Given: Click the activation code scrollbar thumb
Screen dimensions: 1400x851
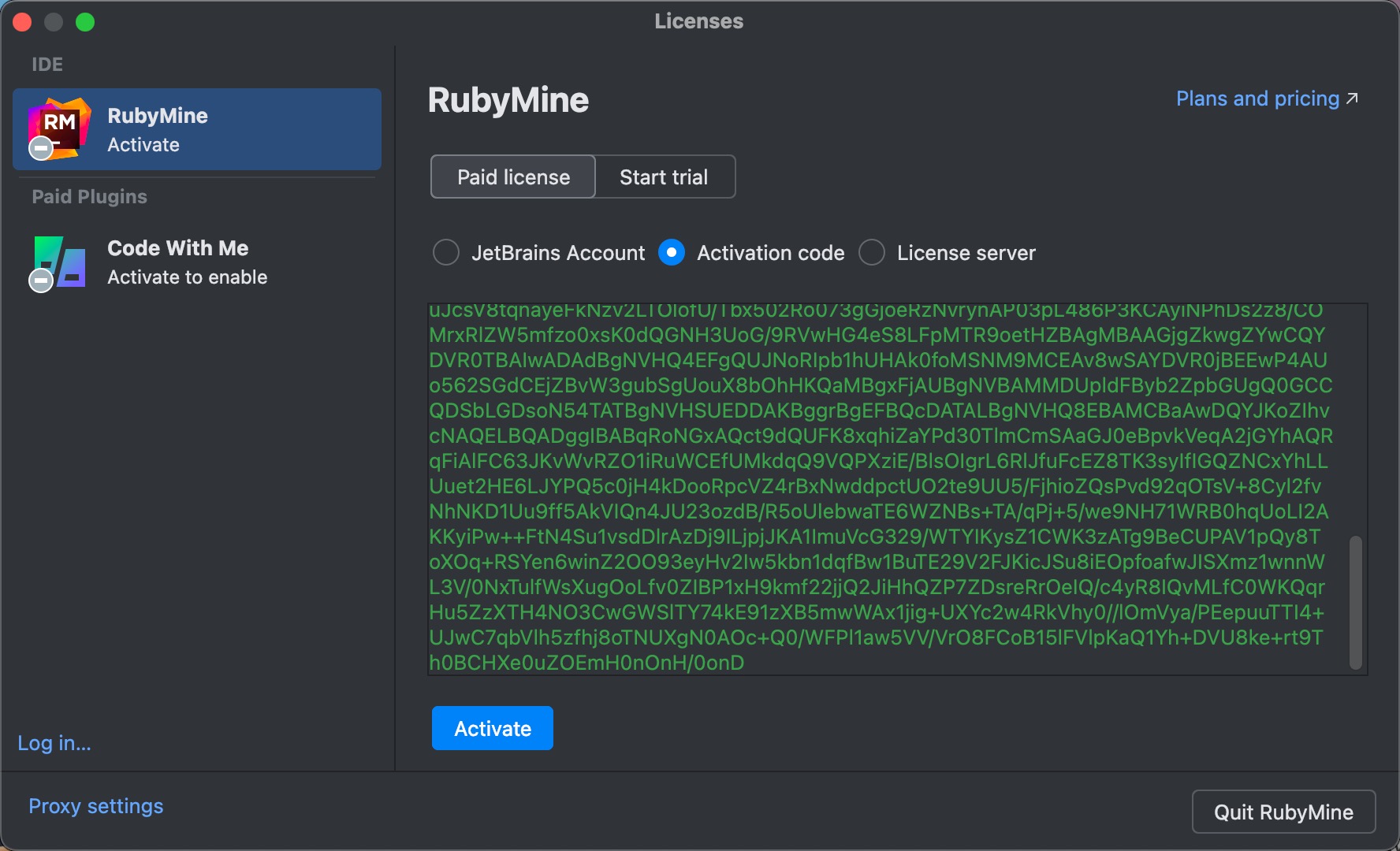Looking at the screenshot, I should pos(1355,603).
